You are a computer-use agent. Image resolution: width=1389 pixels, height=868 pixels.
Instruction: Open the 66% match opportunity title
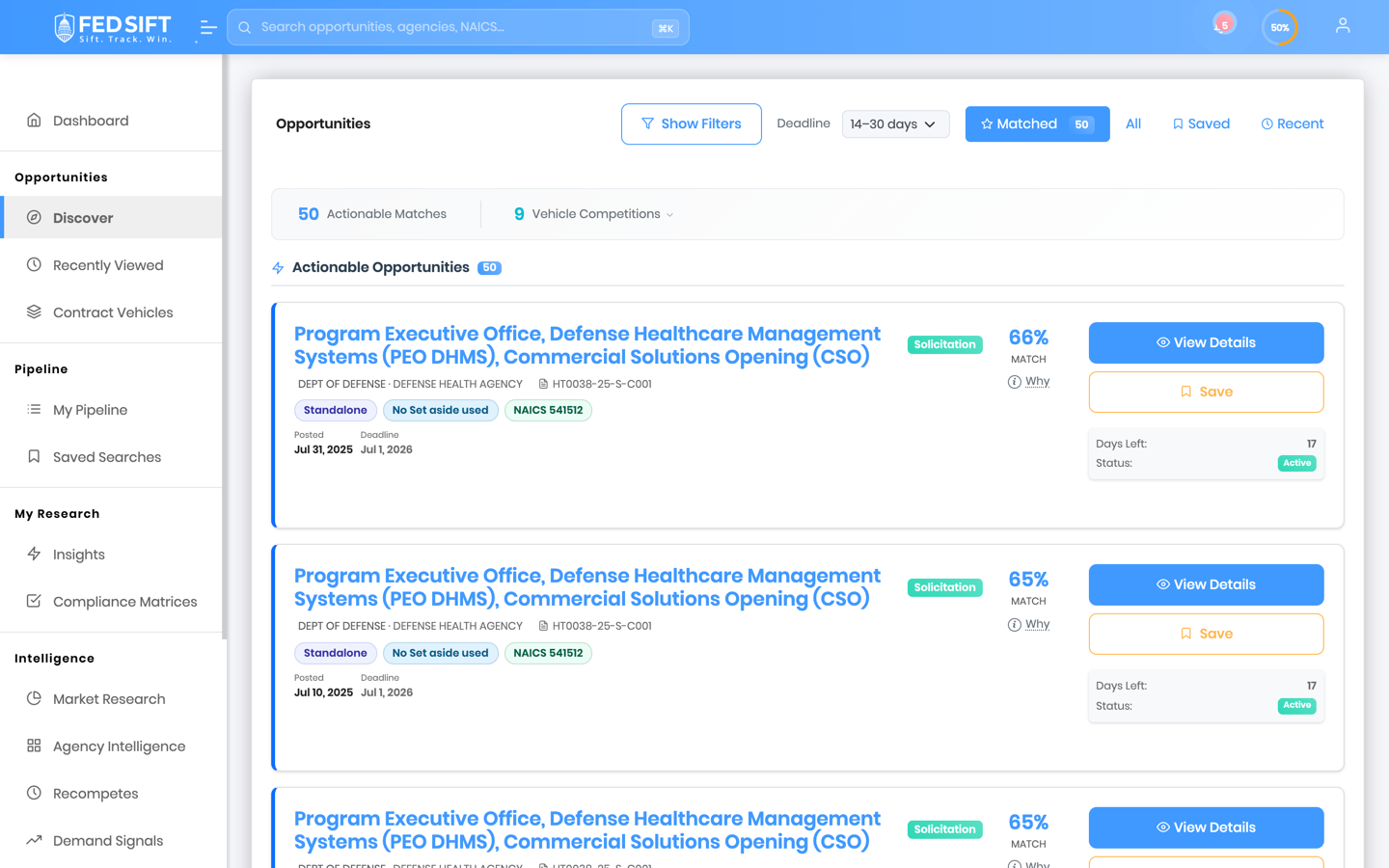tap(587, 345)
